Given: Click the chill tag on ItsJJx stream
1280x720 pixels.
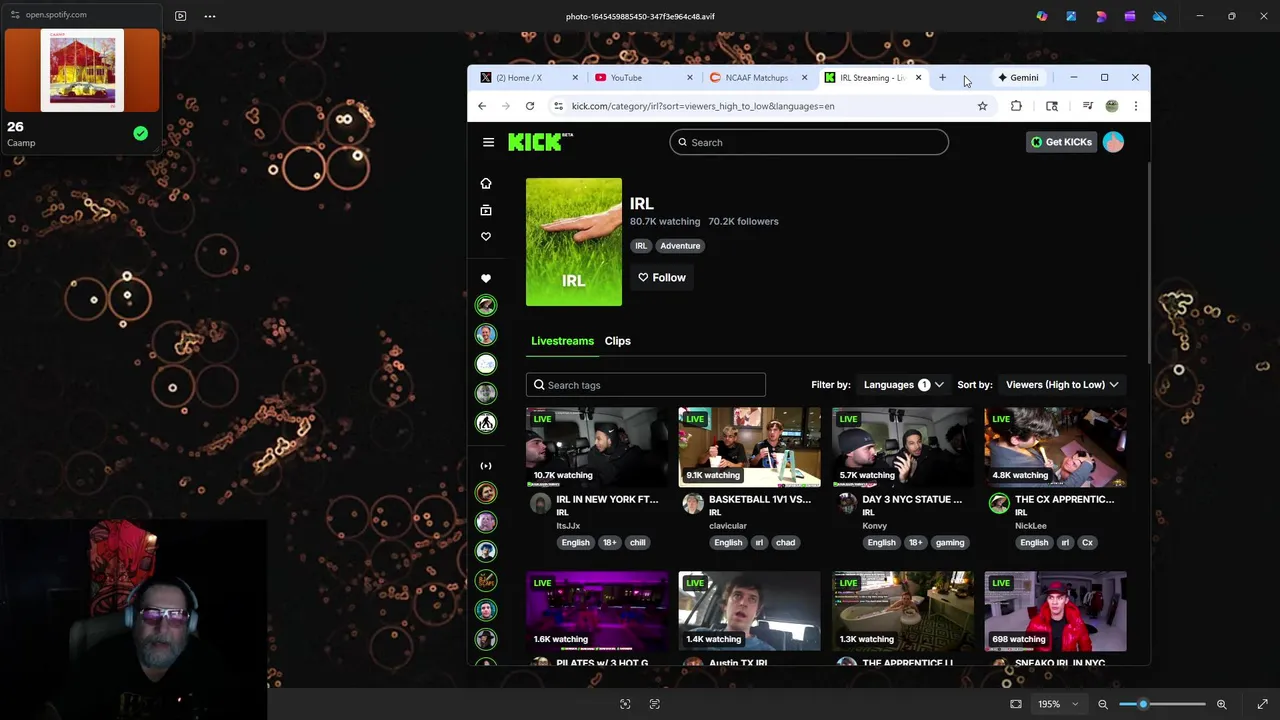Looking at the screenshot, I should point(638,543).
